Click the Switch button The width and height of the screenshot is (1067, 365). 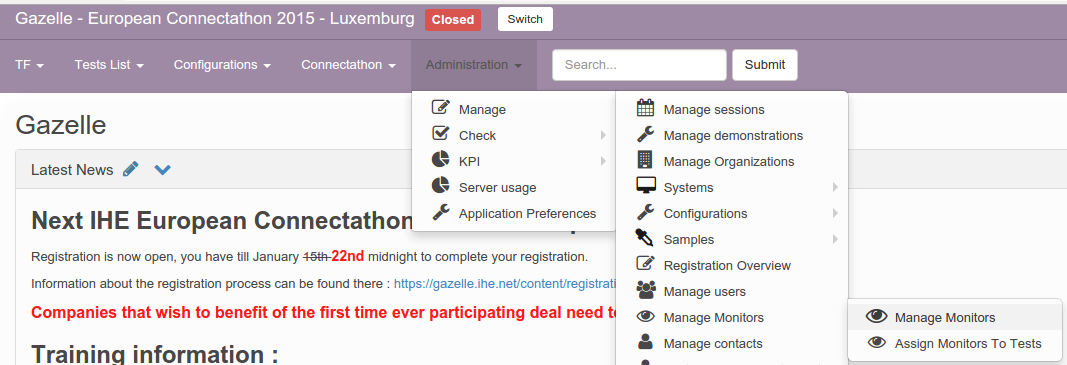pyautogui.click(x=525, y=19)
